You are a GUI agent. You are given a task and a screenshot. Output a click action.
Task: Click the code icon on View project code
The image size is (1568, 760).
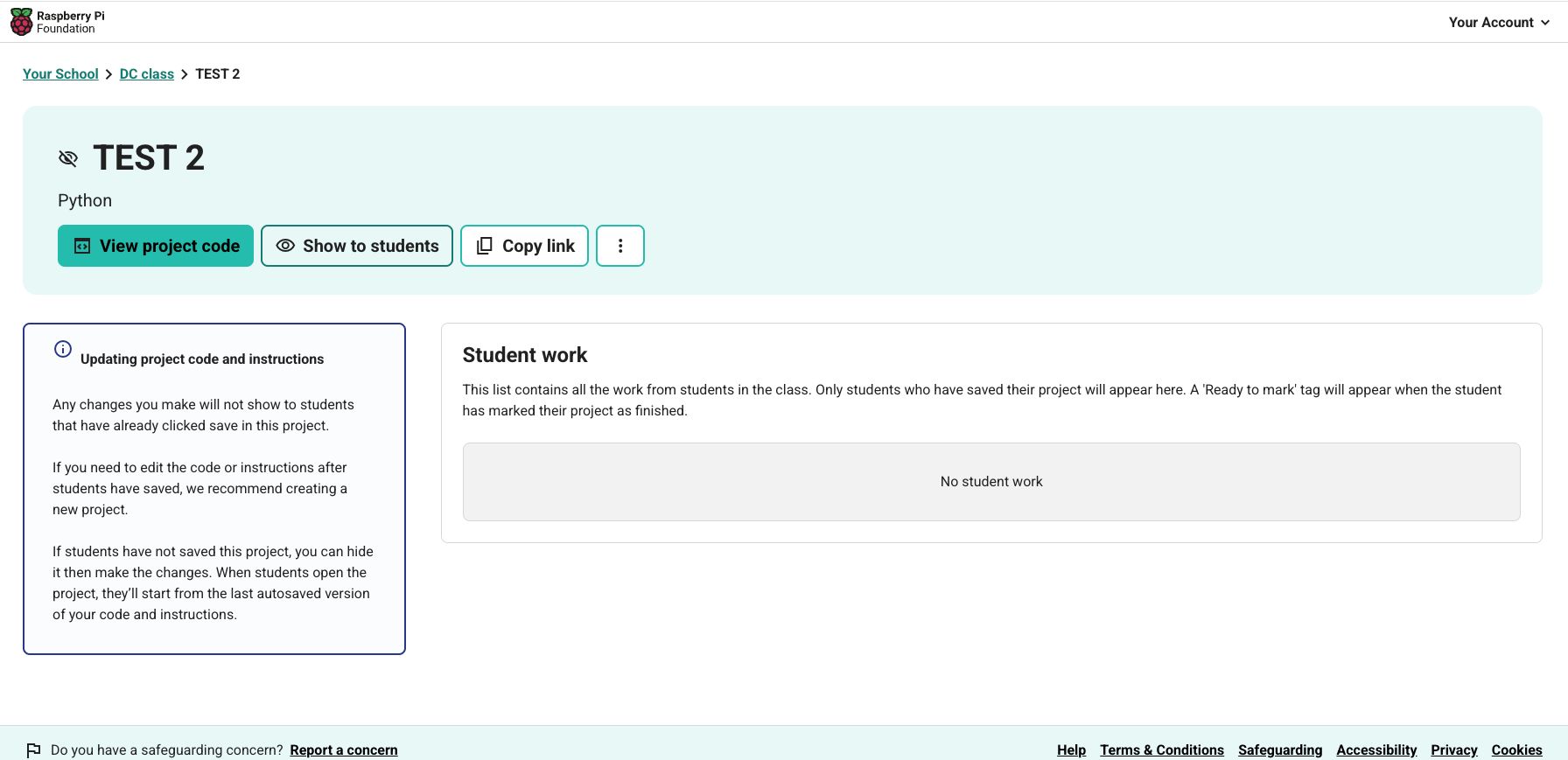point(82,247)
